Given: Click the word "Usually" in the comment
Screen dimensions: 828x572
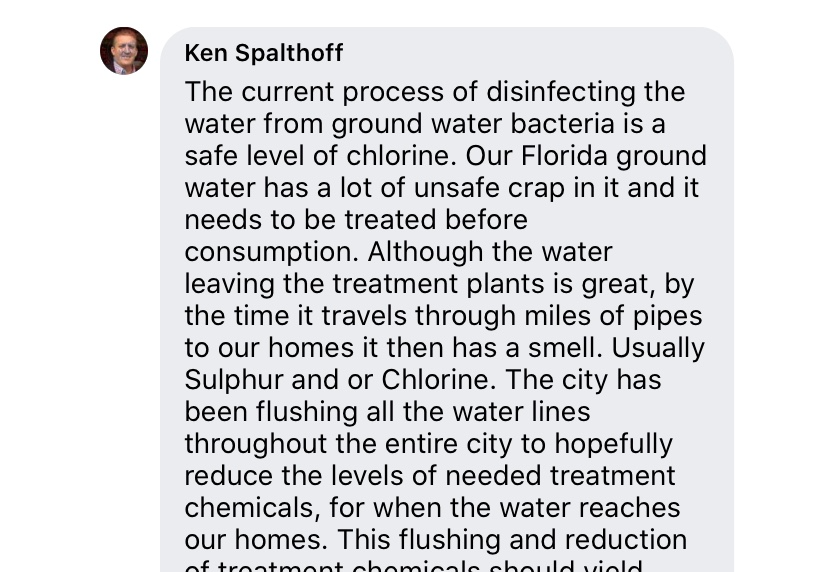Looking at the screenshot, I should pos(658,348).
